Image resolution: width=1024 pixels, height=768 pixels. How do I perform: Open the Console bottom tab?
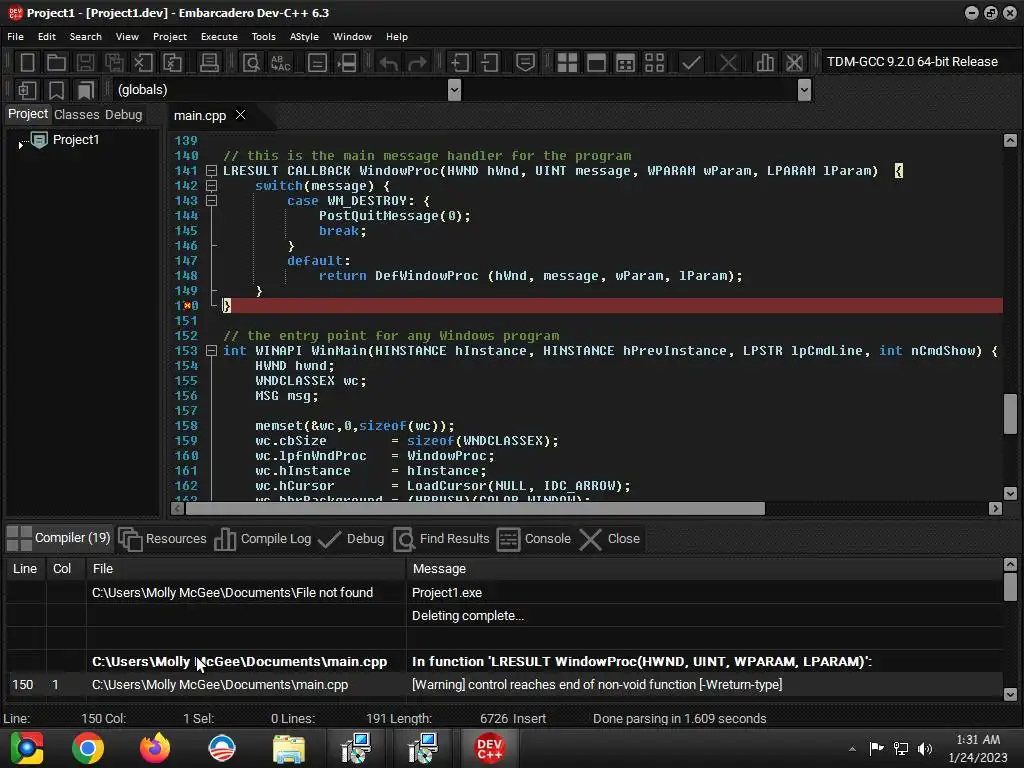(534, 539)
